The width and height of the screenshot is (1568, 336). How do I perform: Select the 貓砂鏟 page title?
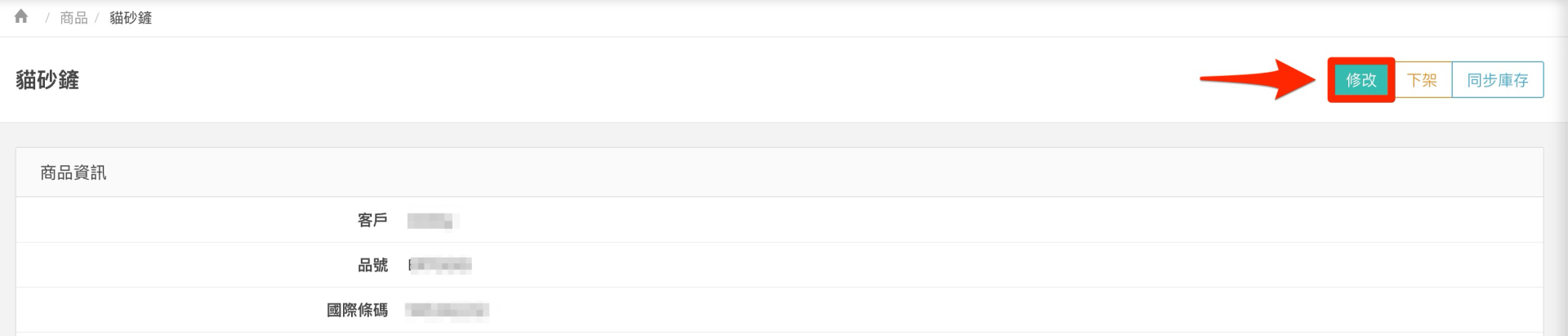tap(47, 80)
